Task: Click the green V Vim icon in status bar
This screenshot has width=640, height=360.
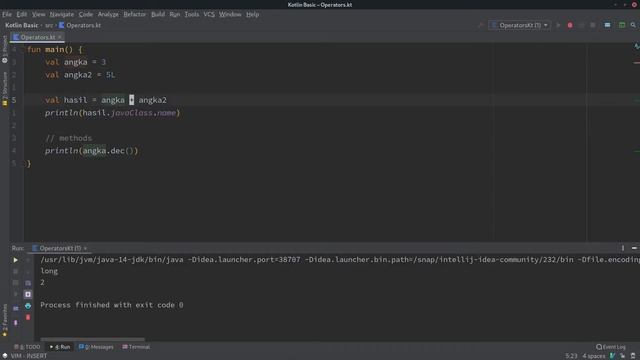Action: pos(612,356)
